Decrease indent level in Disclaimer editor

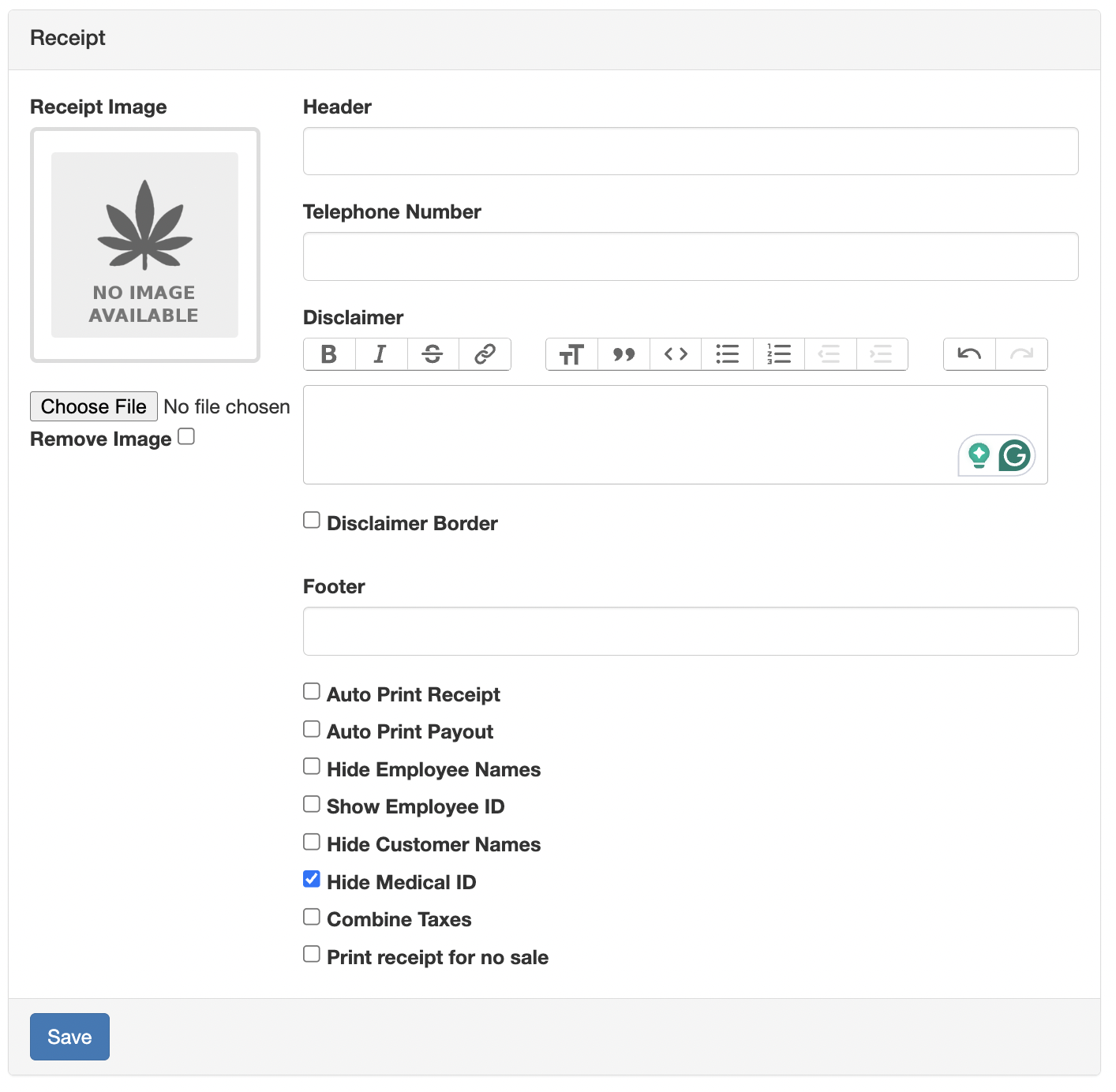click(830, 354)
